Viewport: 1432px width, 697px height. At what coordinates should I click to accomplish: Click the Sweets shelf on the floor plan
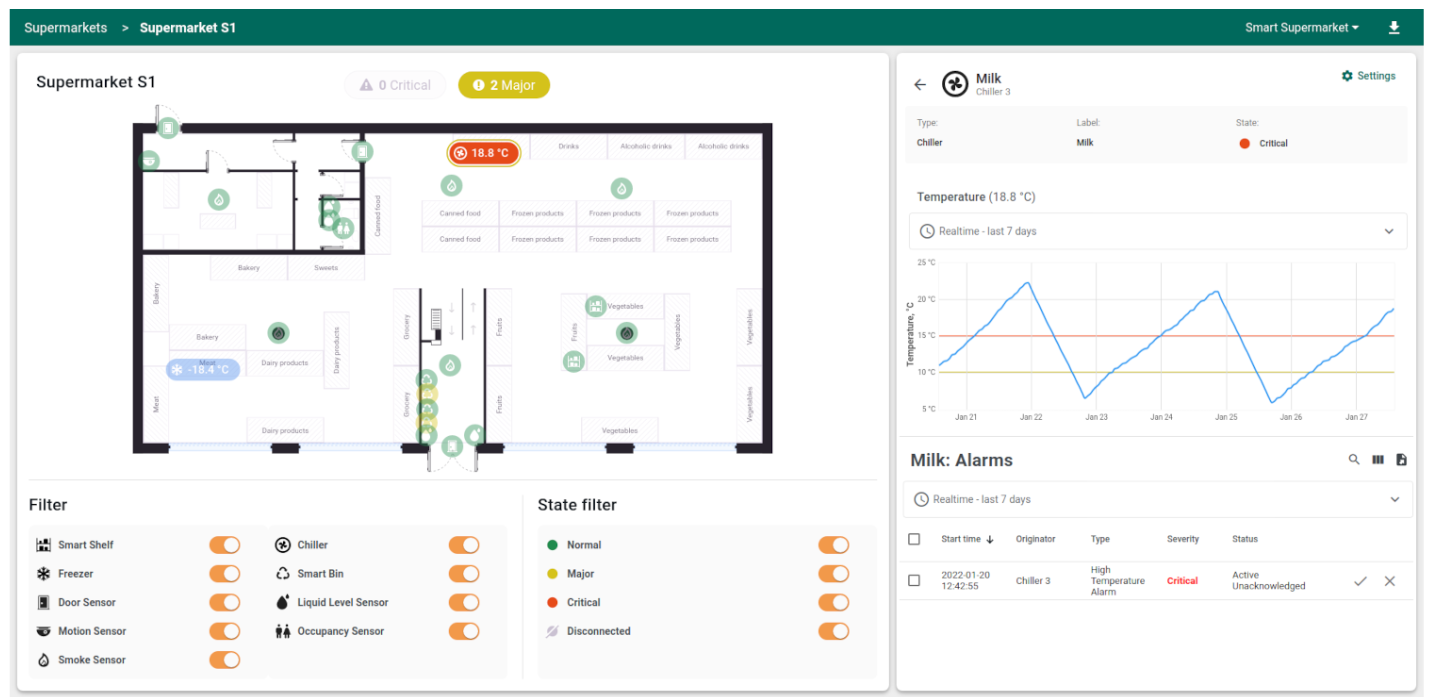pos(326,268)
